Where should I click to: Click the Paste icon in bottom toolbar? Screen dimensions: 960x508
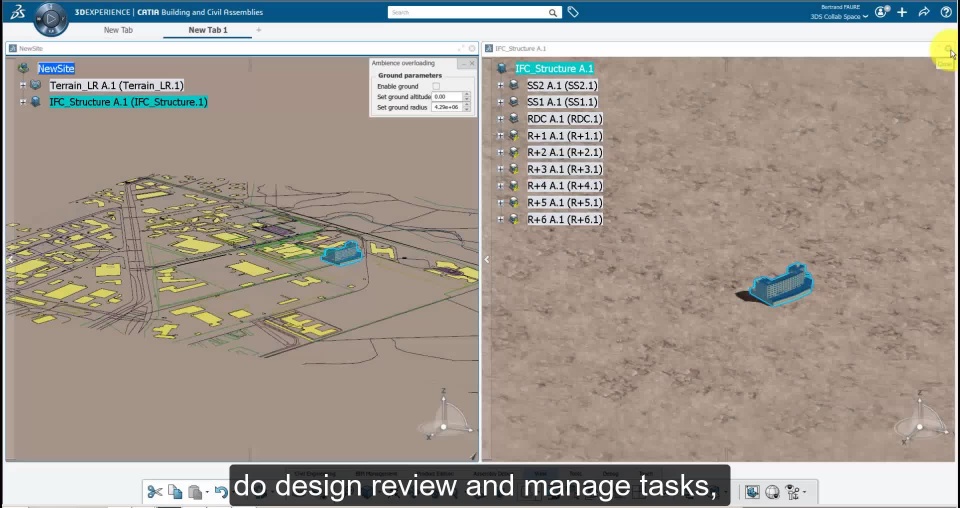pos(195,491)
